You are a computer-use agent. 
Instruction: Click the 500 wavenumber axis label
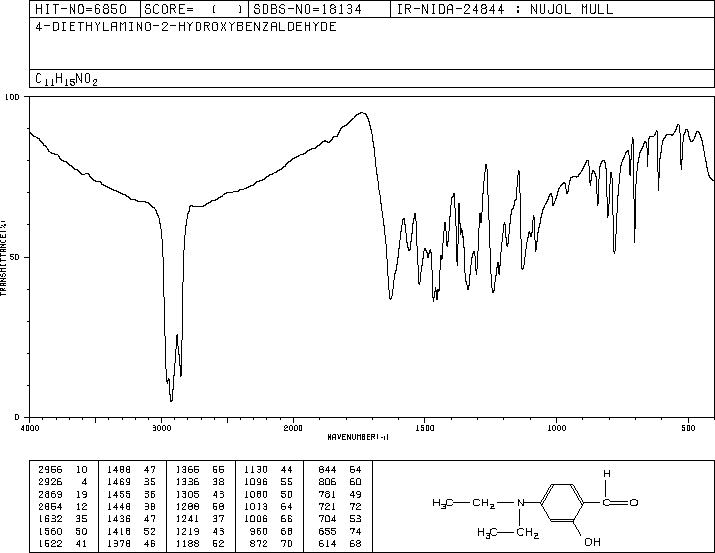coord(688,428)
